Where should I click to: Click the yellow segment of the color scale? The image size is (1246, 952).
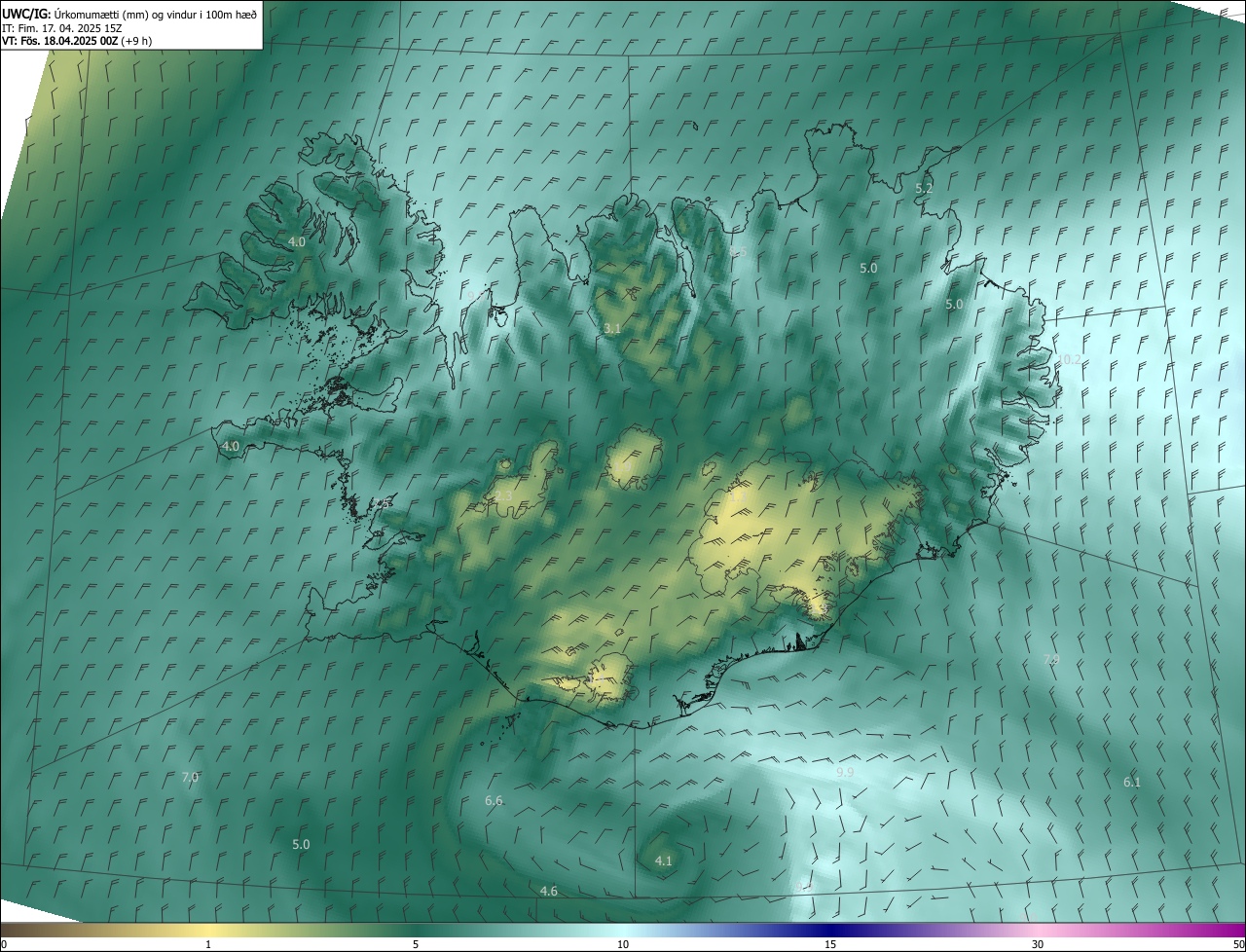coord(209,930)
